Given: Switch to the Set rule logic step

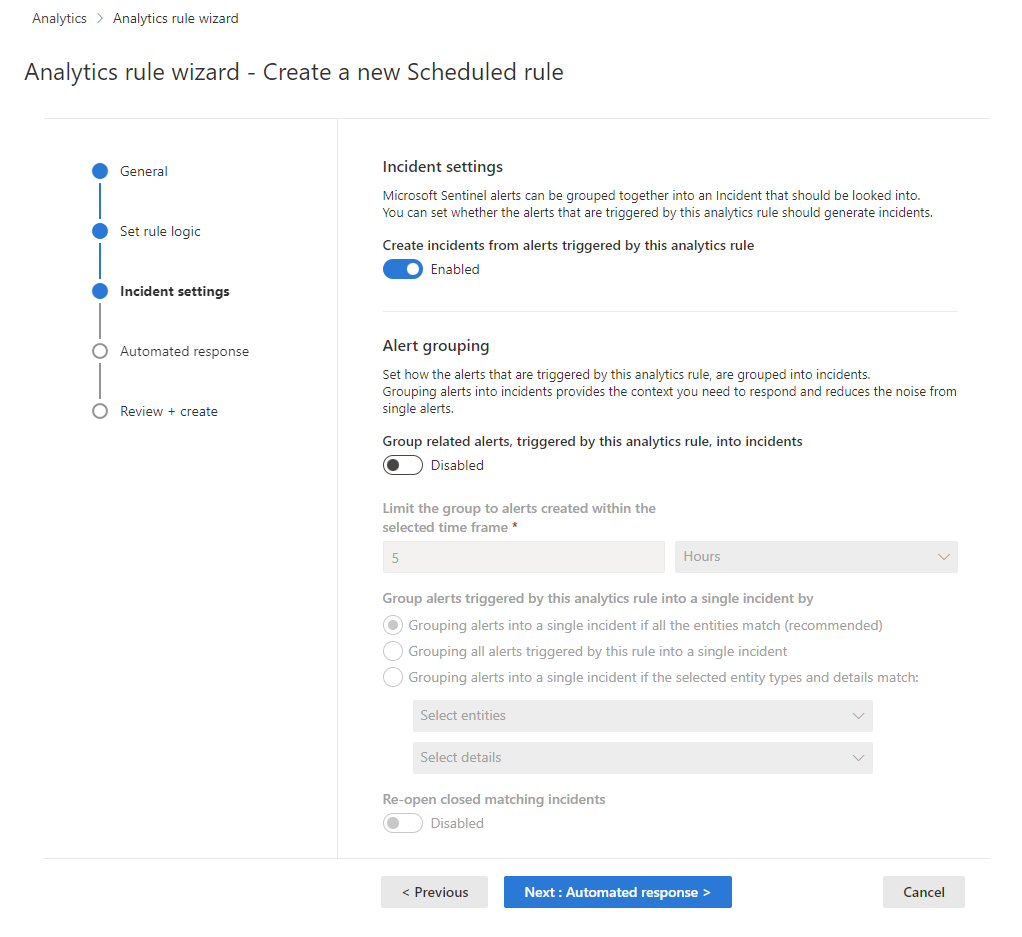Looking at the screenshot, I should pos(159,231).
